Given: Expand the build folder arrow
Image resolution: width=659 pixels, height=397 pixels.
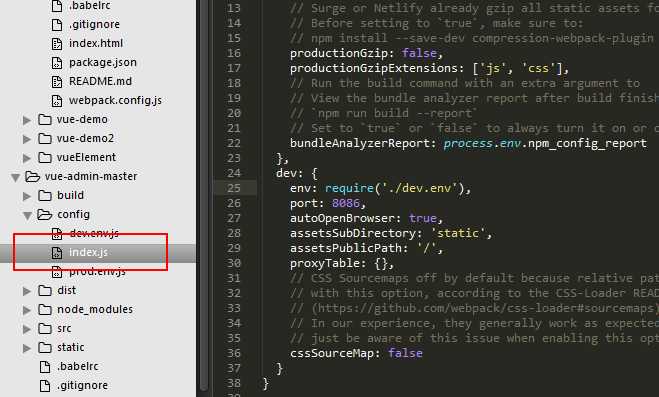Looking at the screenshot, I should 27,196.
